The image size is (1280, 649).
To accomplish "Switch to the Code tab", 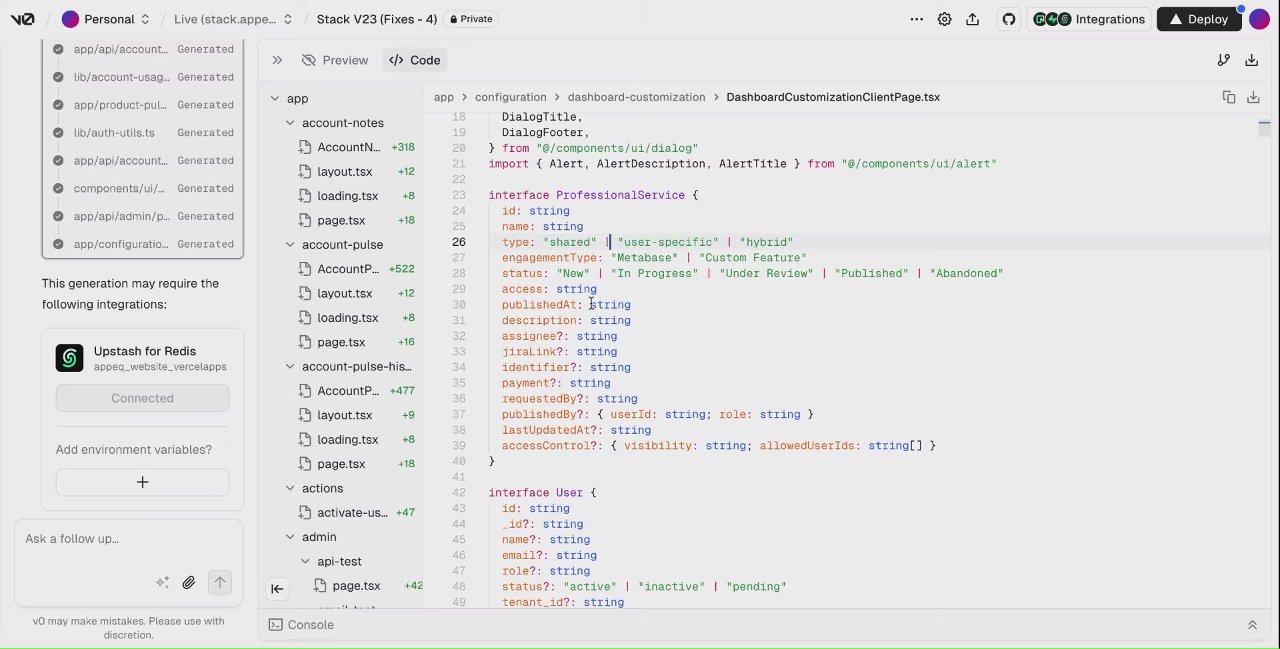I will tap(415, 60).
